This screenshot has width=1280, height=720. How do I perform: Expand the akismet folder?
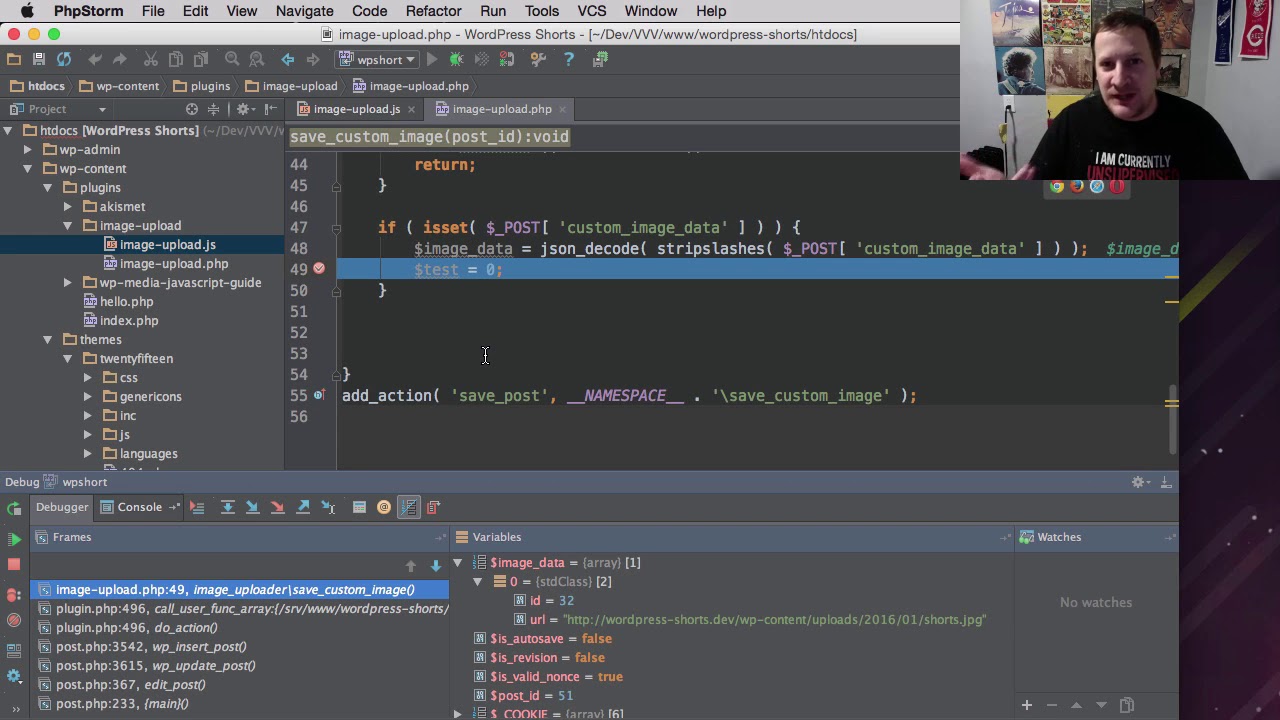point(67,207)
